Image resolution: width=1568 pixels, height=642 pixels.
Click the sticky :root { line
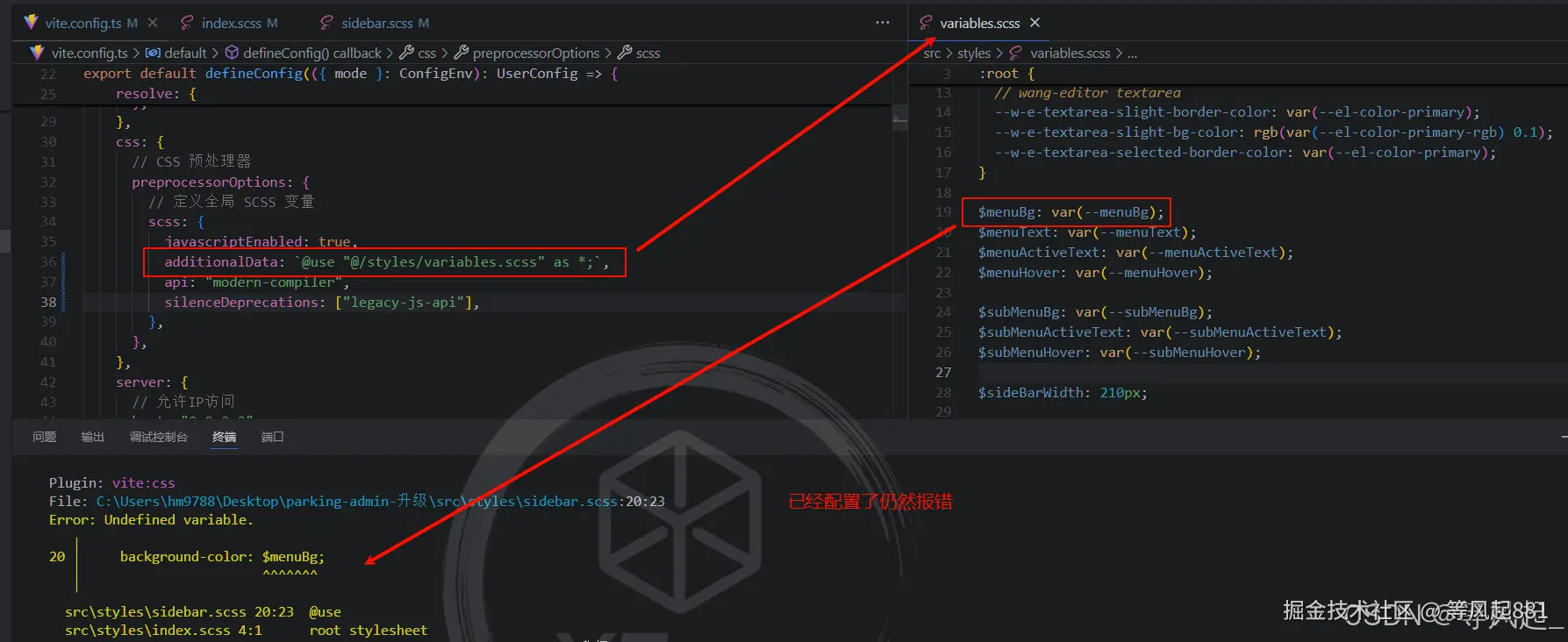(x=1006, y=74)
